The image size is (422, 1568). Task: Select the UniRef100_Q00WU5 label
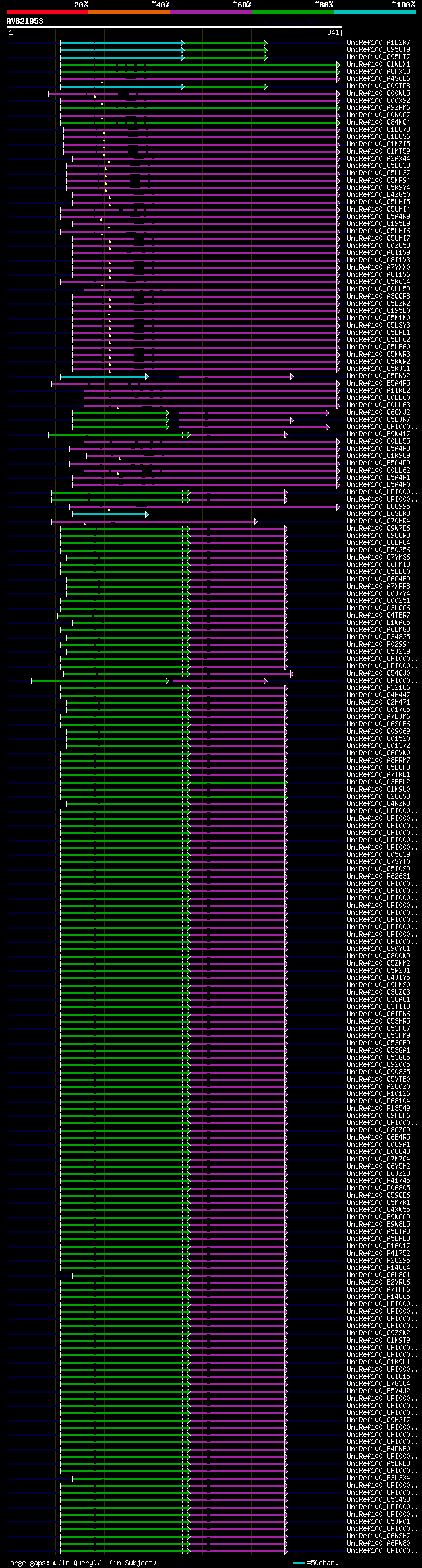[378, 94]
